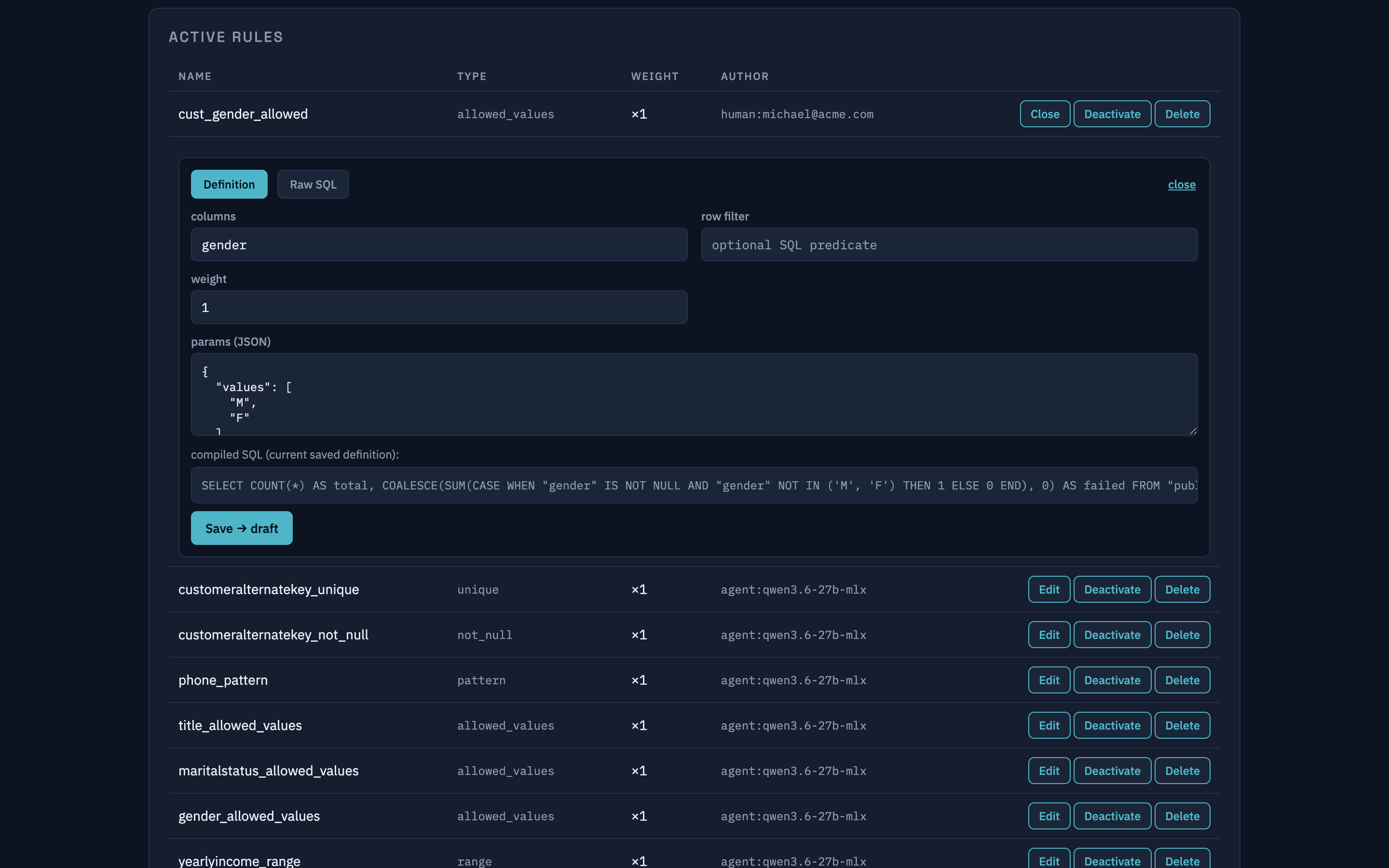Focus the columns input containing gender
Image resolution: width=1389 pixels, height=868 pixels.
tap(439, 244)
